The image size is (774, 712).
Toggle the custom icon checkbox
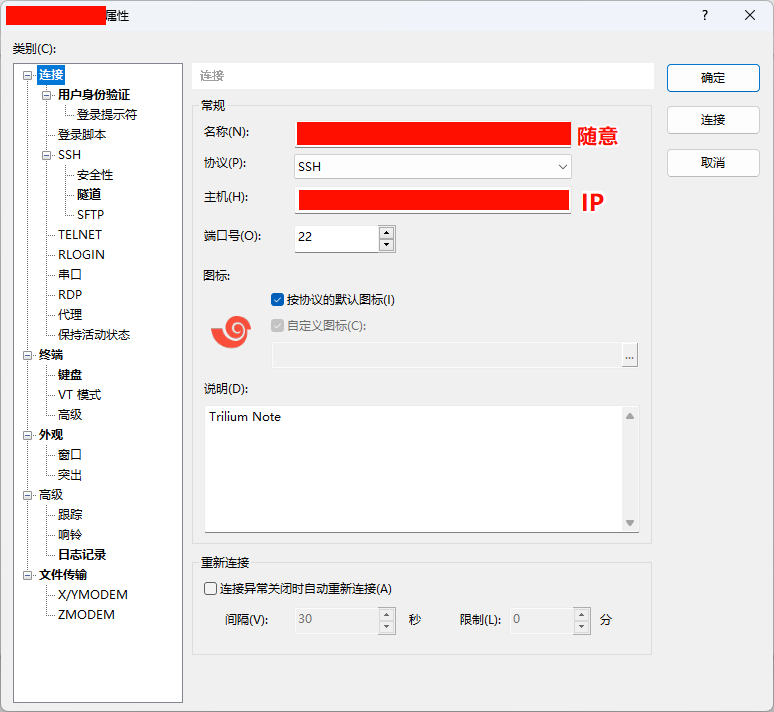click(x=278, y=325)
